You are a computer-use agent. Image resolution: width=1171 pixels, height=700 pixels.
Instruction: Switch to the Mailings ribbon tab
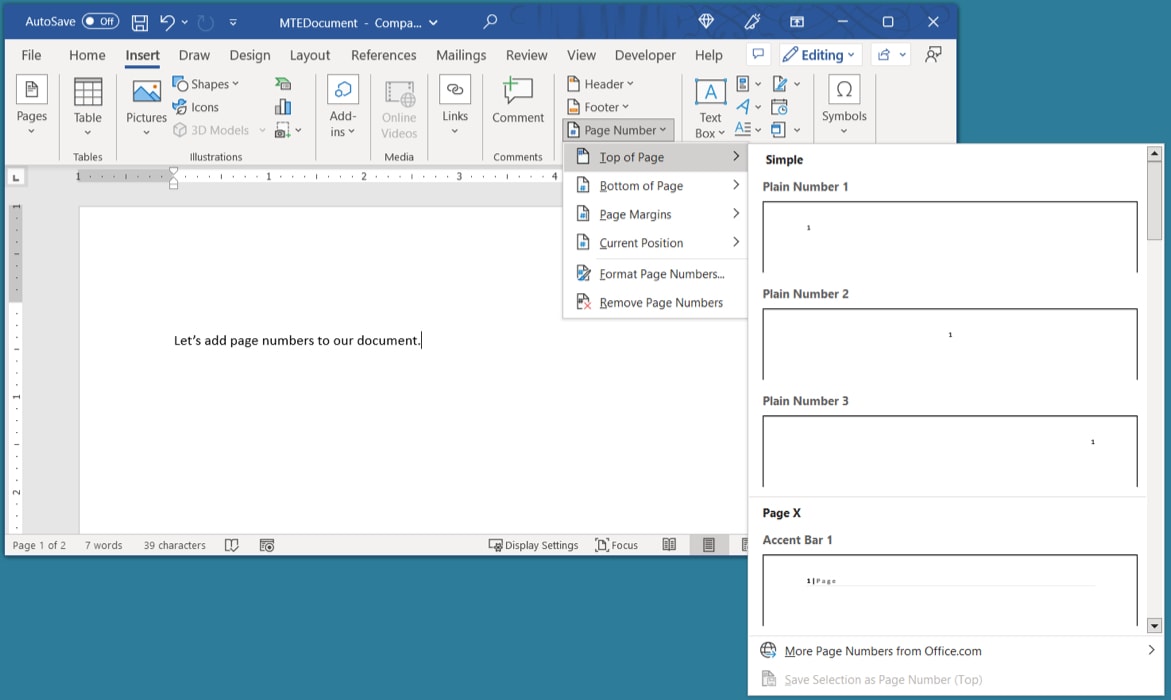461,55
